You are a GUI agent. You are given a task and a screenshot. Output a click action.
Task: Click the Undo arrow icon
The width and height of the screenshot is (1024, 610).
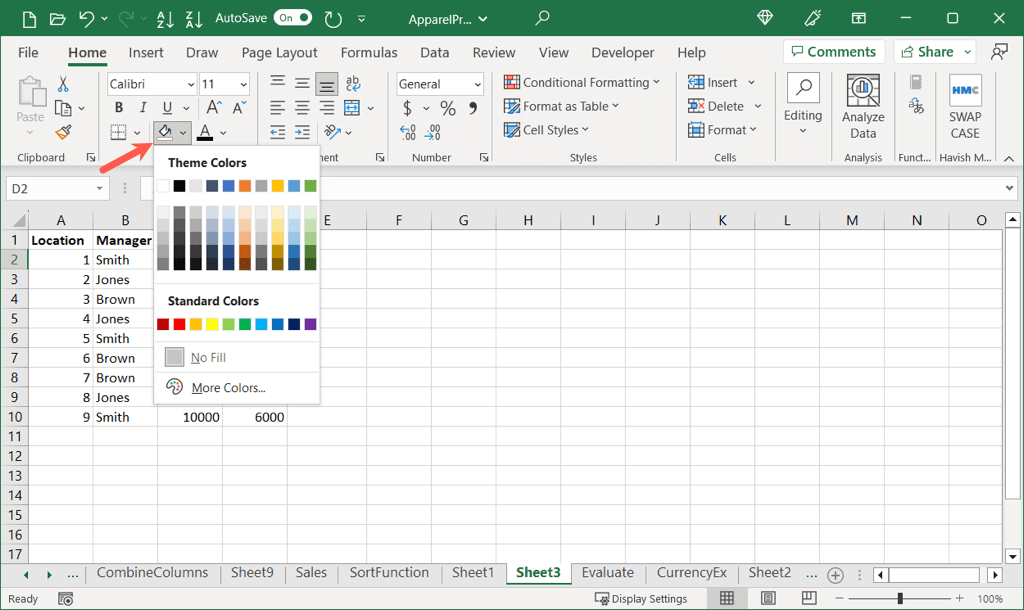click(87, 18)
